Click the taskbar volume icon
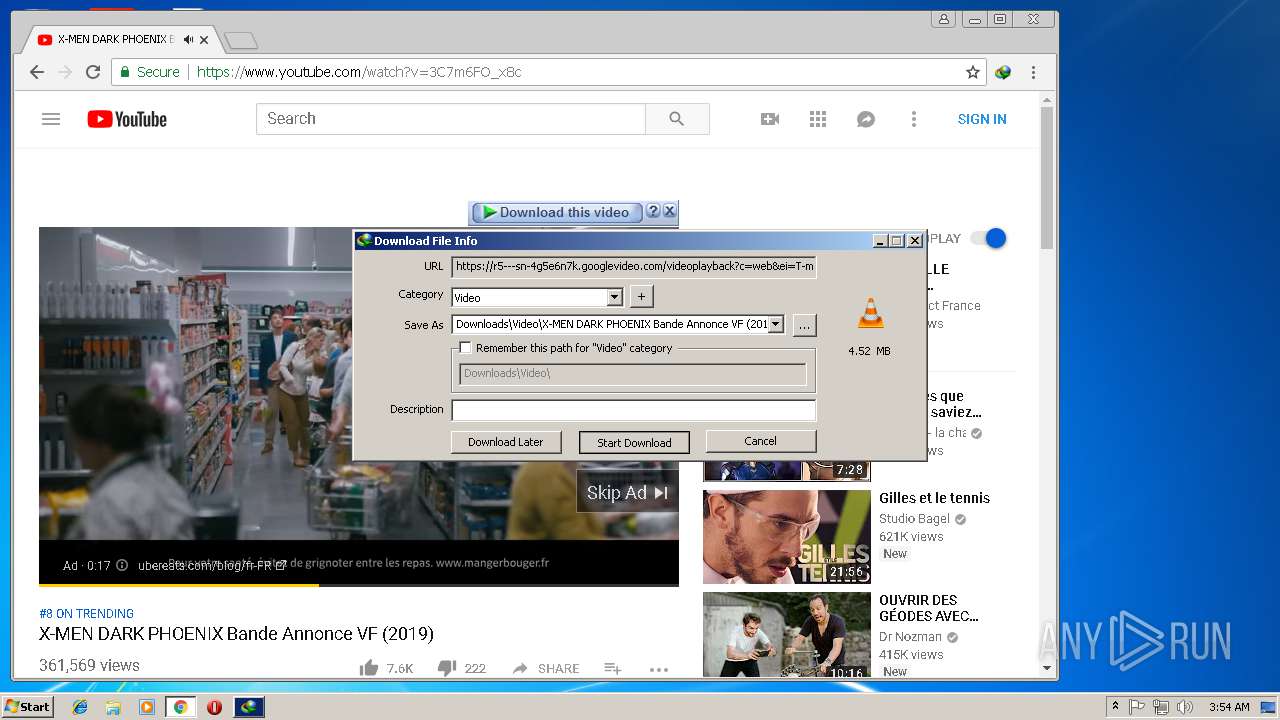 (1185, 707)
